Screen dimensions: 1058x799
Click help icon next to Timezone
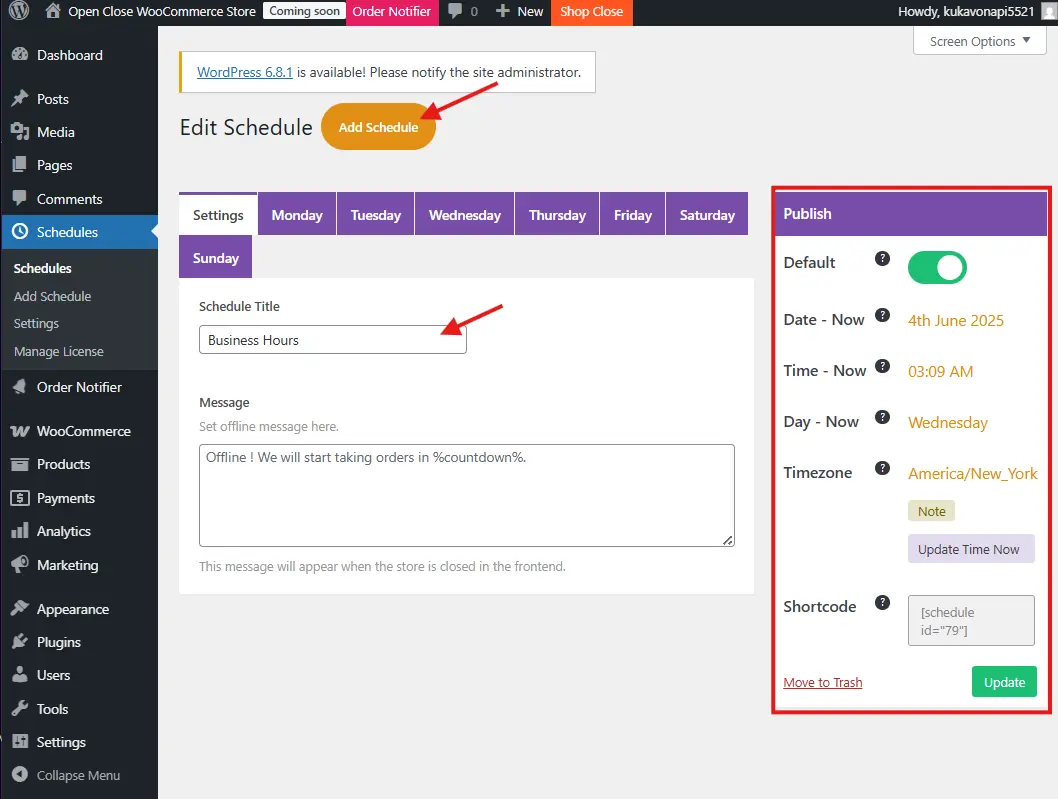[883, 468]
